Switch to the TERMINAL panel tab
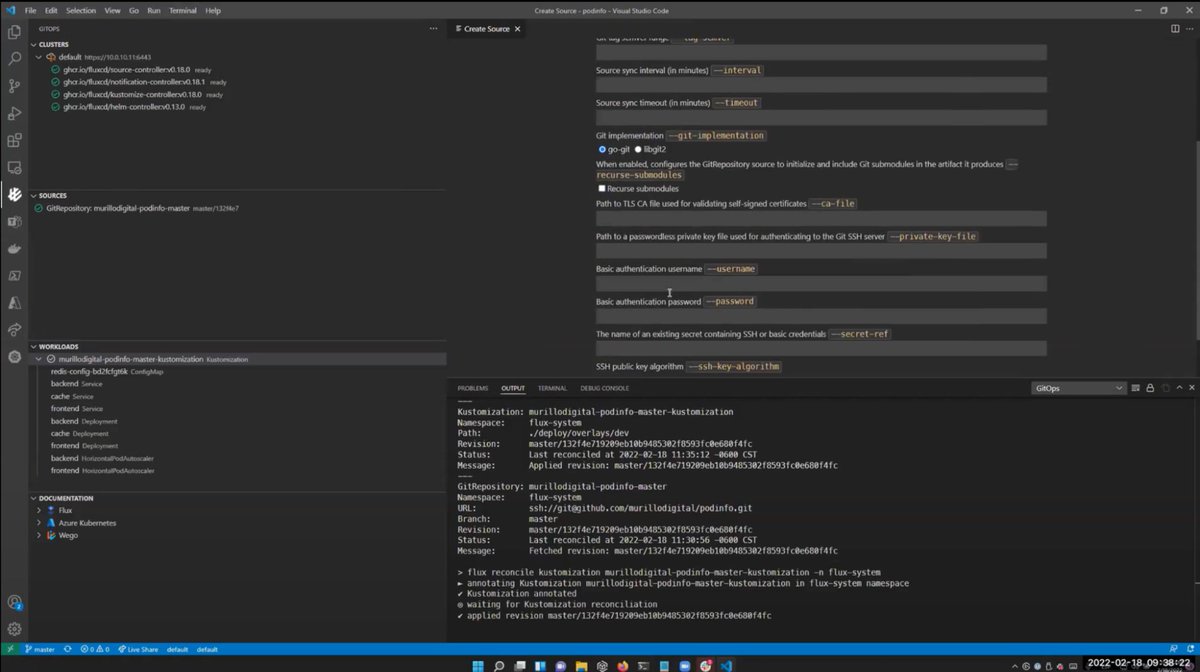 coord(552,388)
